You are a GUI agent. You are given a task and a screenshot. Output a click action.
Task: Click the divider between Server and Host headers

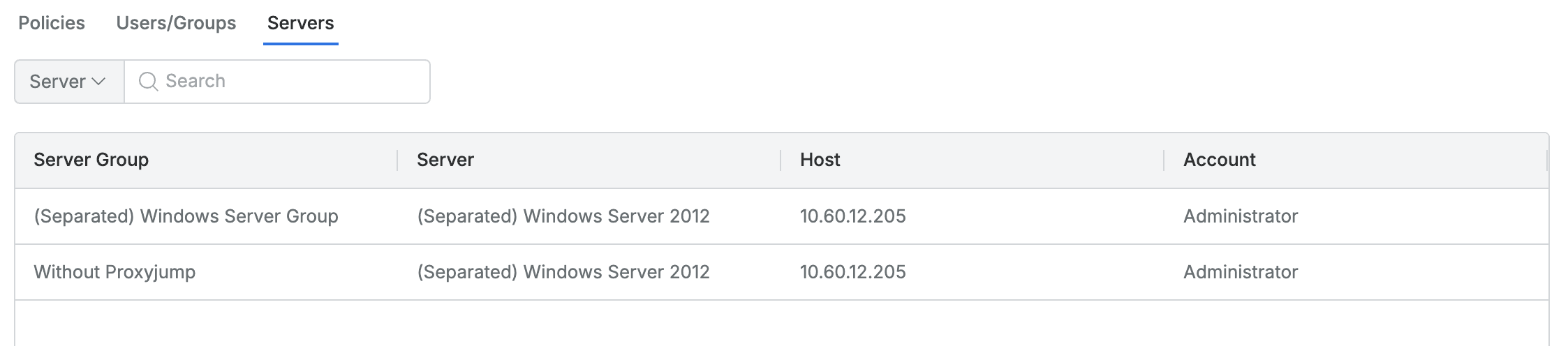pos(781,160)
